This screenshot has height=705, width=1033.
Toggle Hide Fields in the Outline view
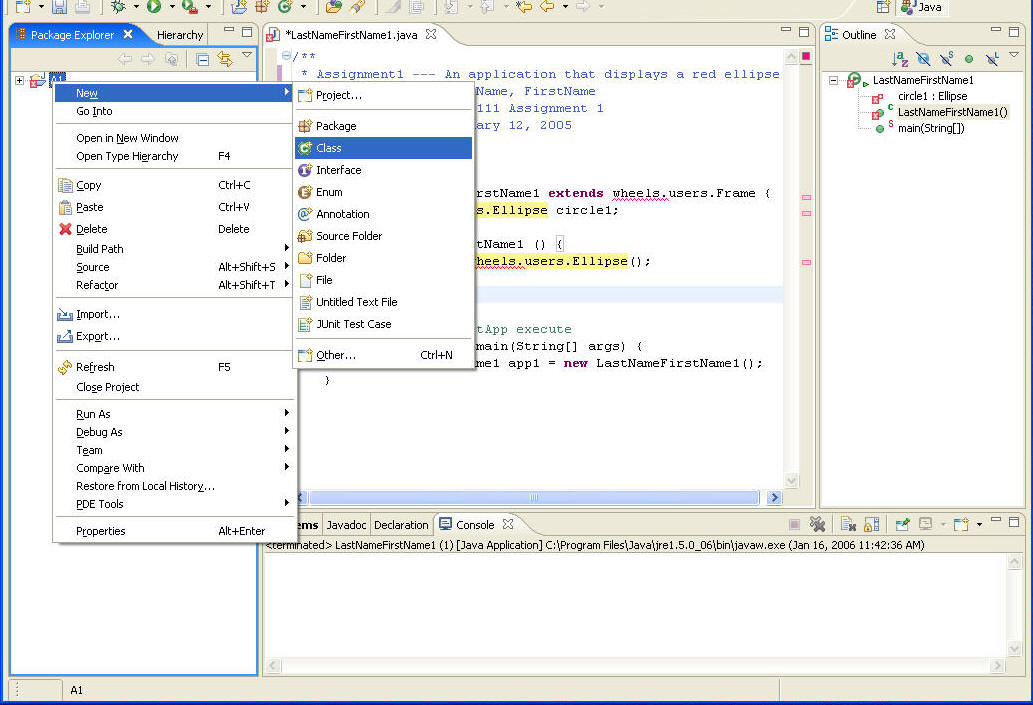pos(923,59)
